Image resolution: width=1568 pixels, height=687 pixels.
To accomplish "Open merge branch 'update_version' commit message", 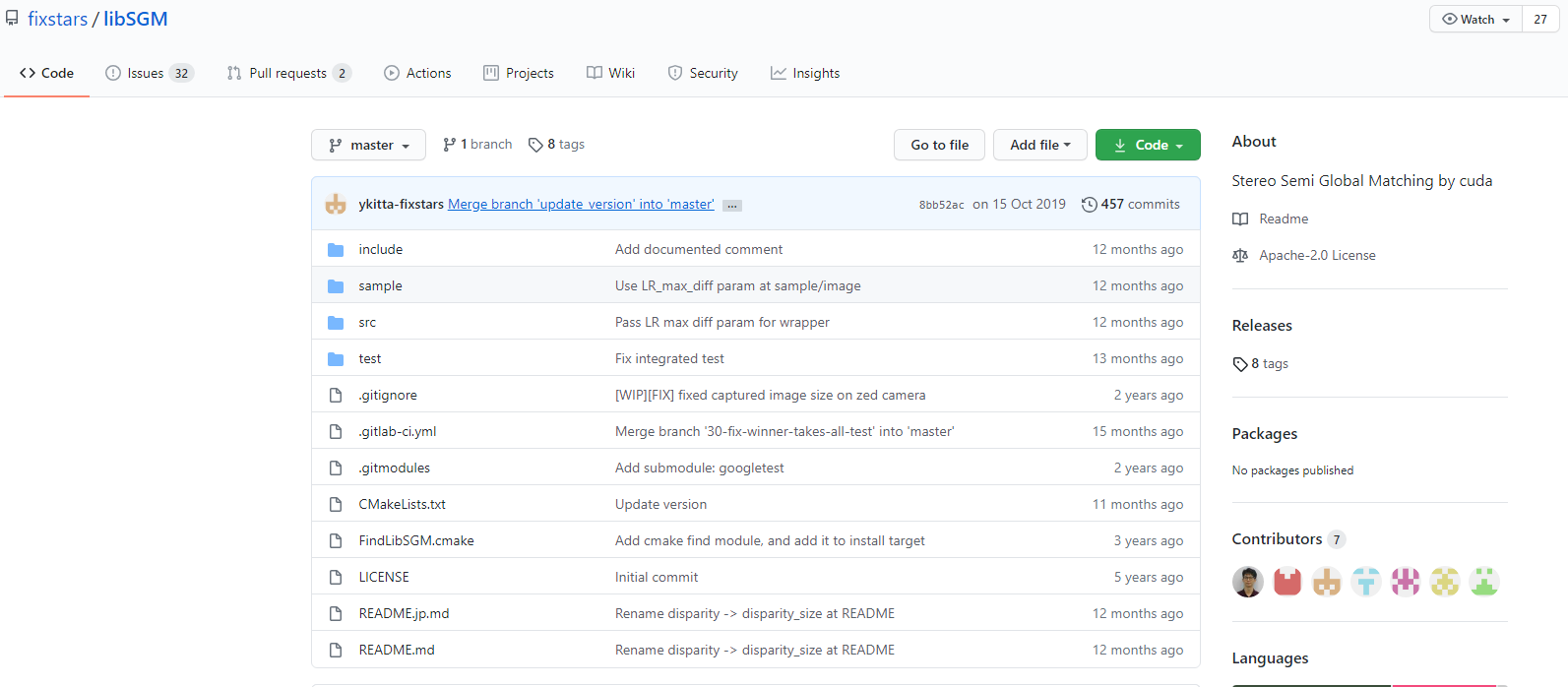I will click(x=581, y=205).
